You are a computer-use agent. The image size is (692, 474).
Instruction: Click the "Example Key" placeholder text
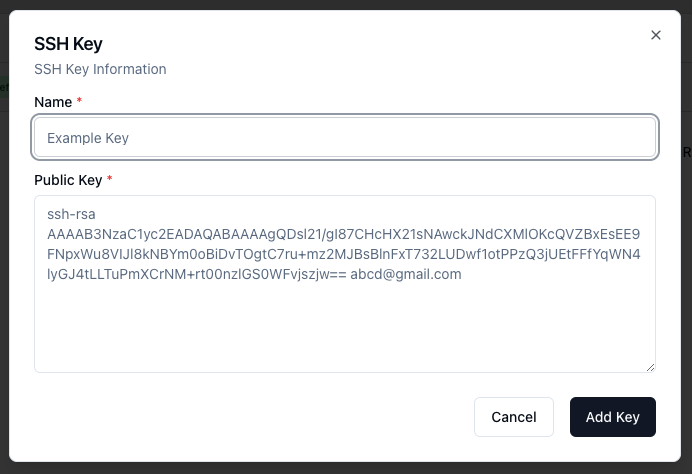[88, 138]
